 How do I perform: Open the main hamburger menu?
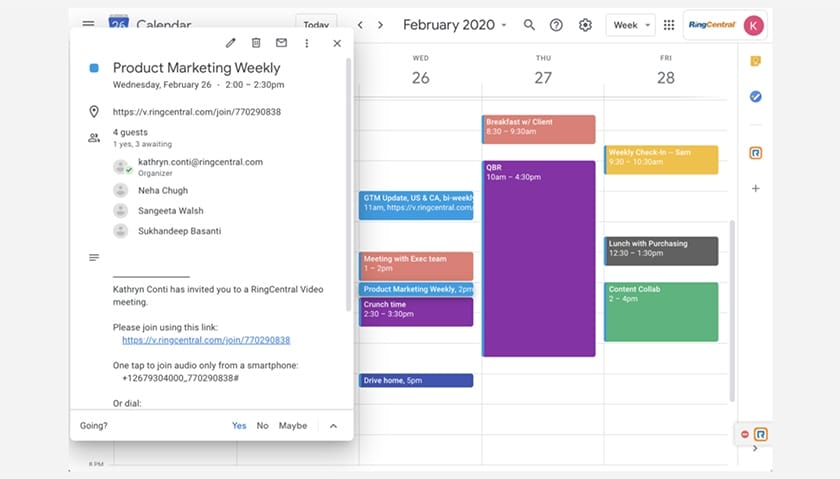(x=89, y=24)
